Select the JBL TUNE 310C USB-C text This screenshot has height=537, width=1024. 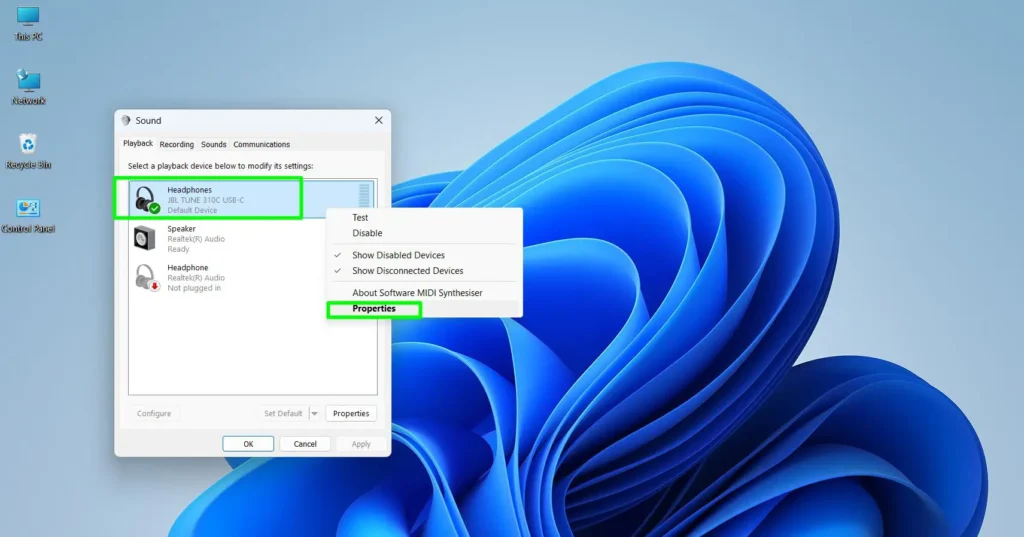[206, 200]
